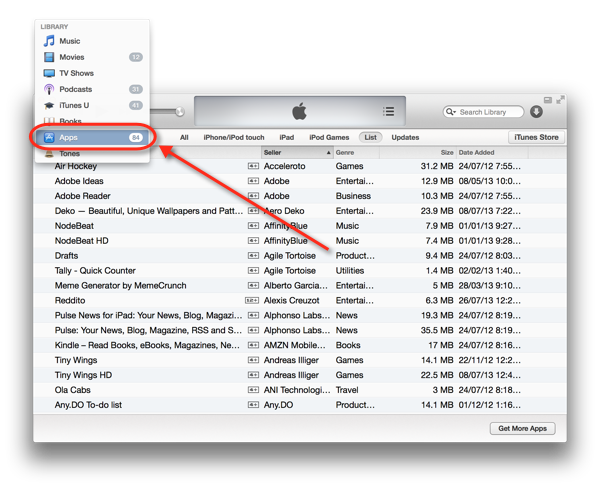
Task: Switch to the iPad tab
Action: click(x=286, y=137)
